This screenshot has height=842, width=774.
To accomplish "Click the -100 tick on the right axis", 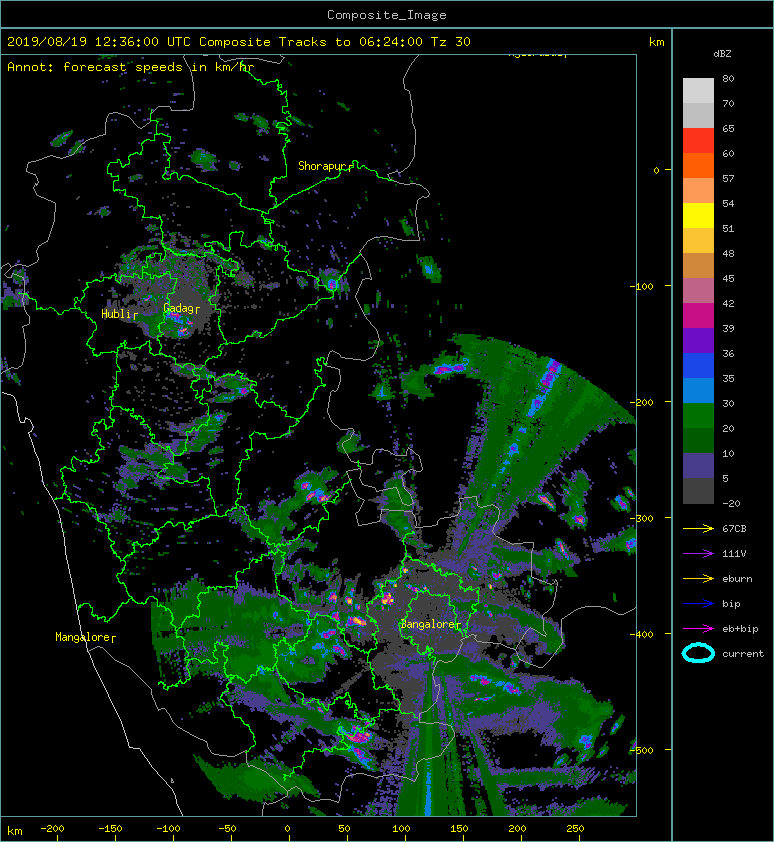I will 642,286.
